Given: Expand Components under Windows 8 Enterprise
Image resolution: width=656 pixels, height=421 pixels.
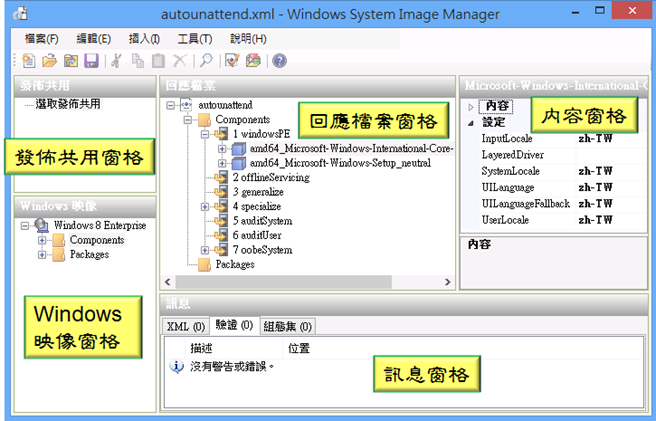Looking at the screenshot, I should pyautogui.click(x=42, y=240).
